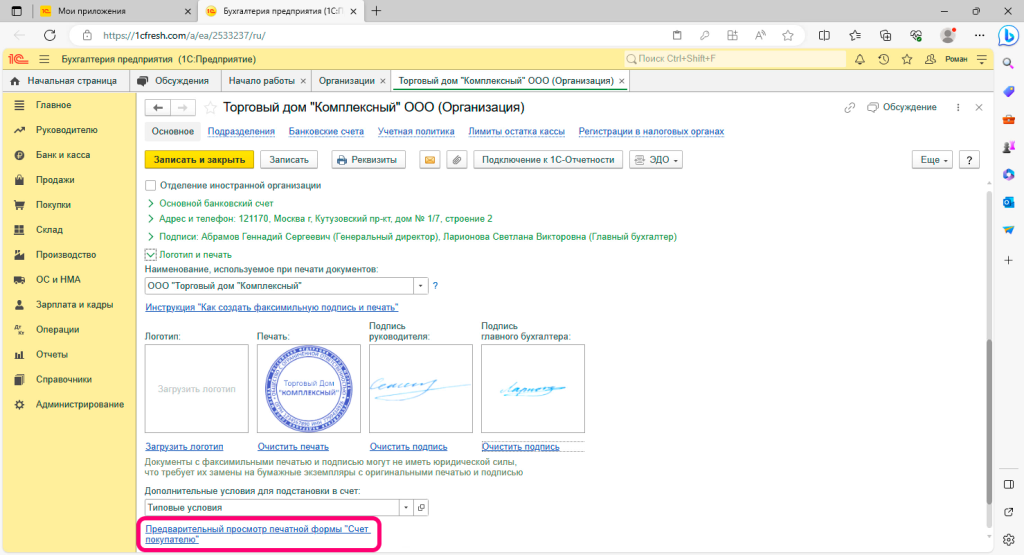Open the Учетная политика form tab

point(416,132)
